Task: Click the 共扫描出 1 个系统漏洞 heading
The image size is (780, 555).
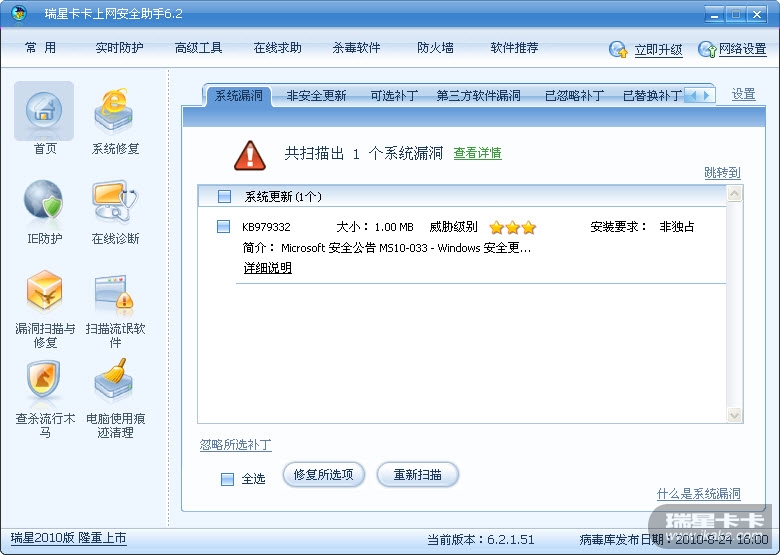Action: [x=364, y=153]
